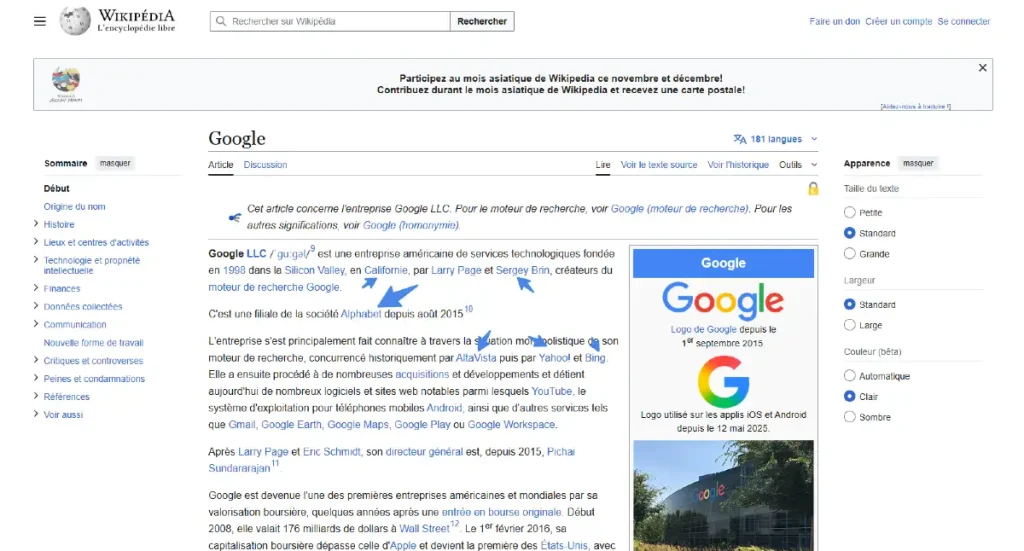Screen dimensions: 1024x551
Task: Open Voir le texte source tab
Action: coord(658,165)
